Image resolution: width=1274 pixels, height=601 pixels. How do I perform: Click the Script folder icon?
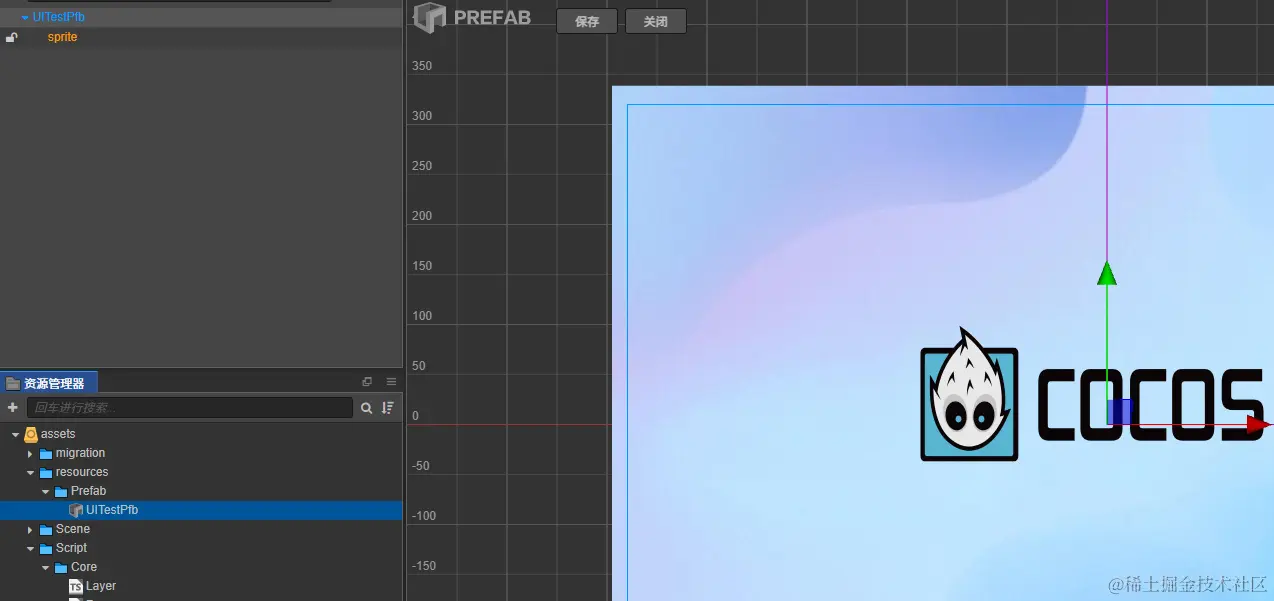[x=46, y=548]
